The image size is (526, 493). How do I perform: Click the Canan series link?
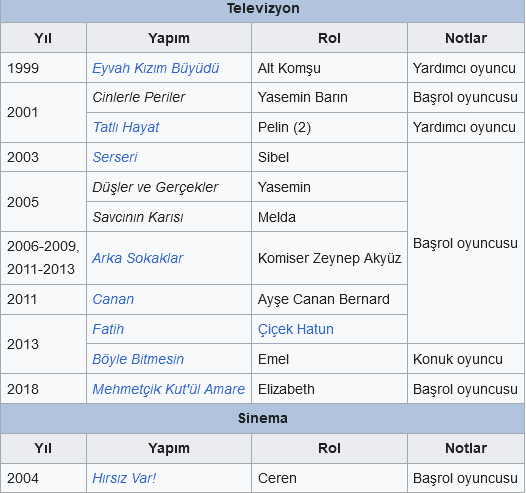pyautogui.click(x=113, y=299)
